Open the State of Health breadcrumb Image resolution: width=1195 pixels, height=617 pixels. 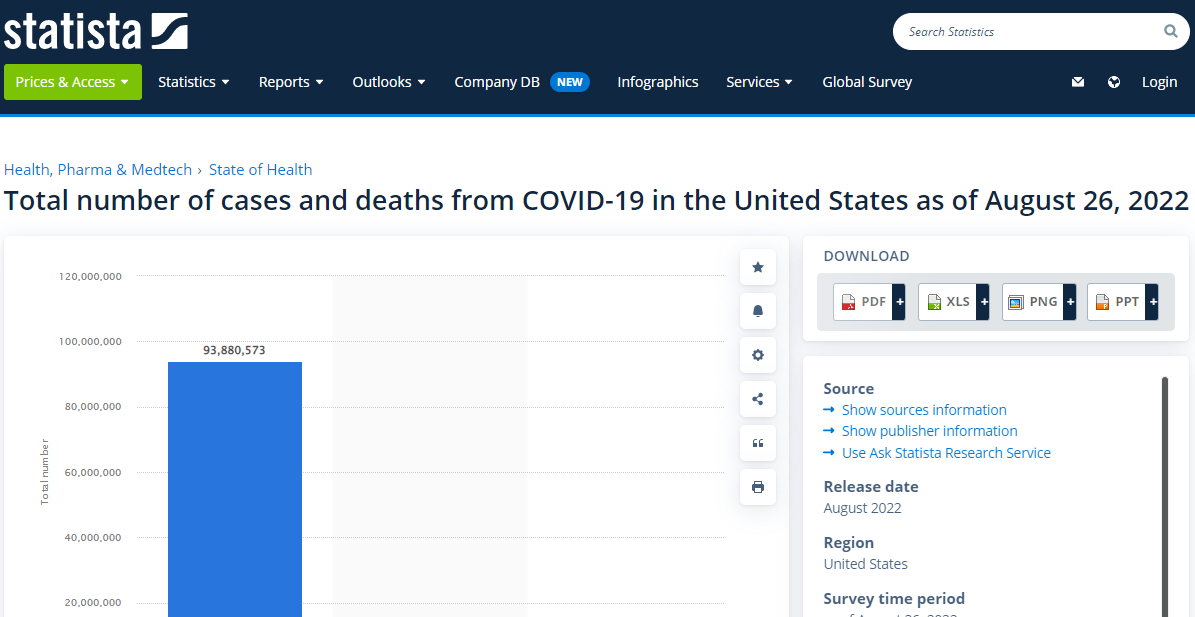tap(260, 170)
